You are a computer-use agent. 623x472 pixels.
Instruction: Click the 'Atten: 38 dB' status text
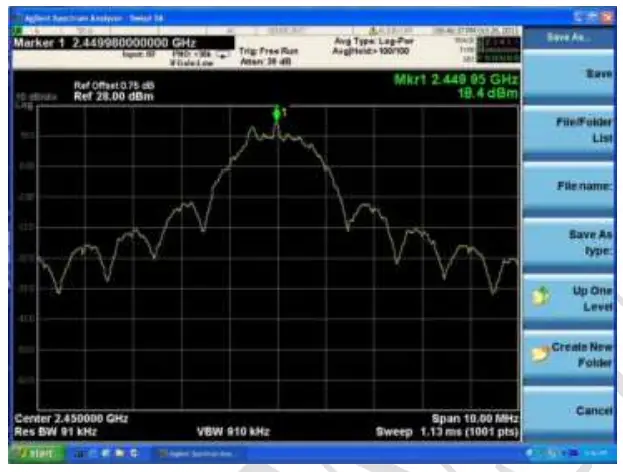[x=265, y=62]
